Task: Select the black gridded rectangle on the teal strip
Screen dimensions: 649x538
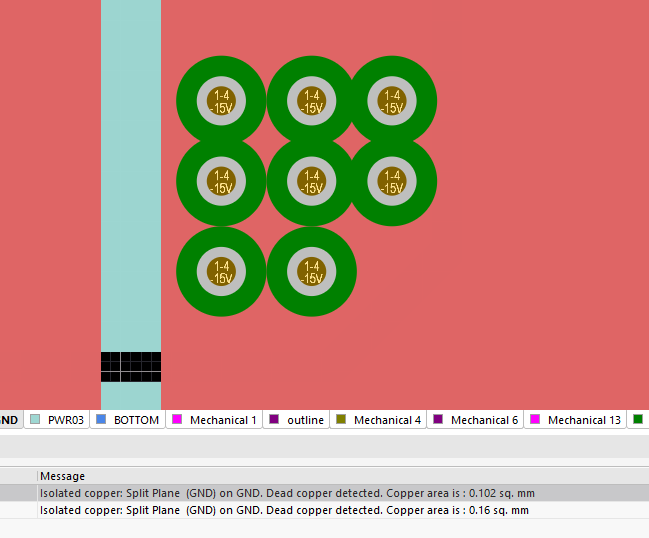Action: pyautogui.click(x=131, y=367)
